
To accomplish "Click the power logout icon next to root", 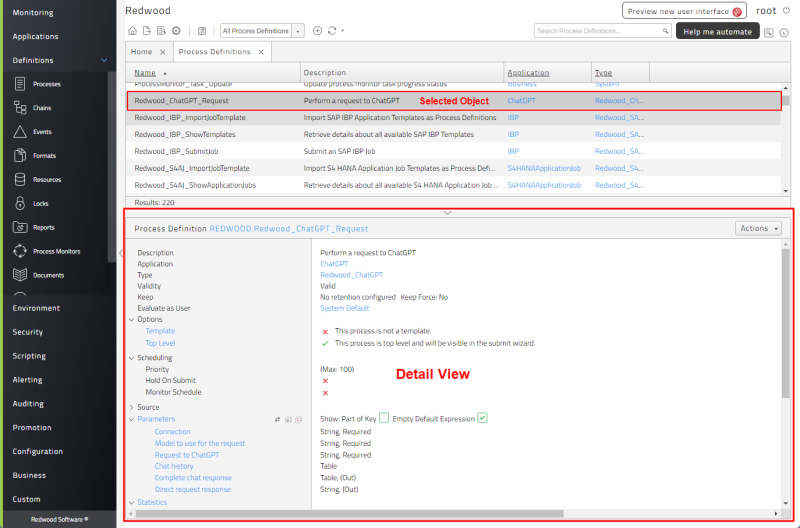I will click(786, 10).
